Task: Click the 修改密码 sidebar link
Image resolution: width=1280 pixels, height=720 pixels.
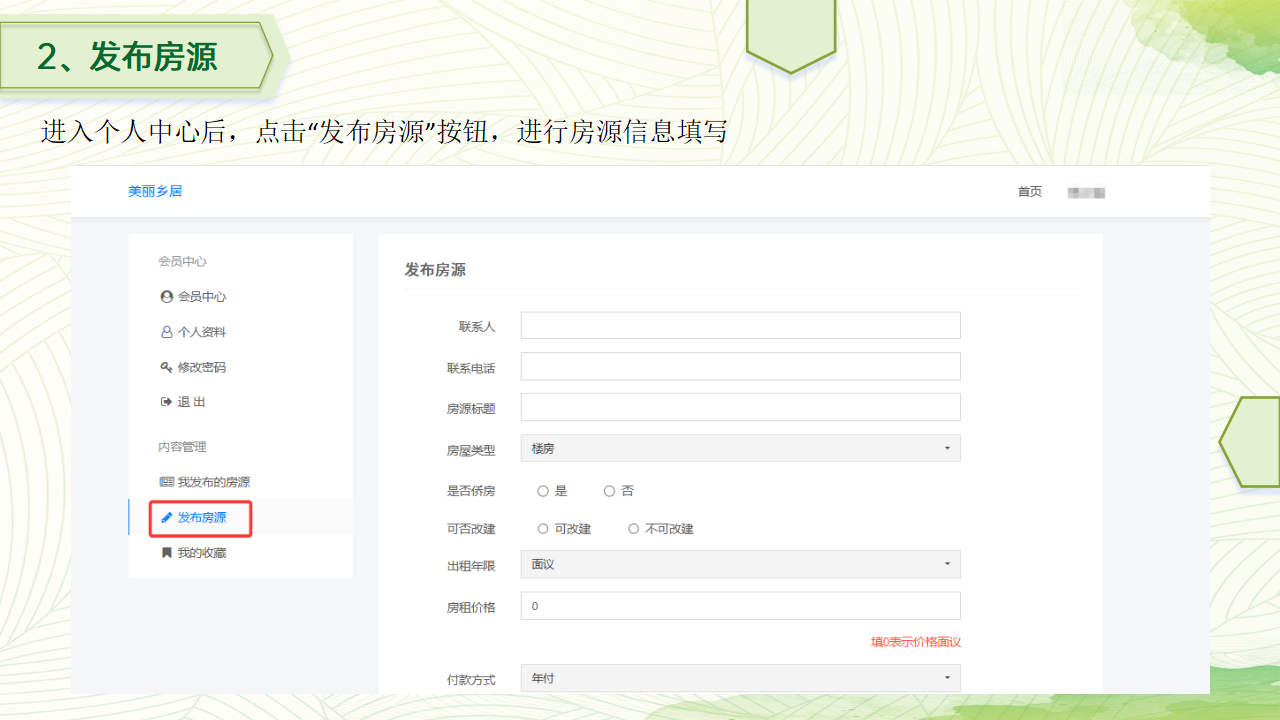Action: [202, 367]
